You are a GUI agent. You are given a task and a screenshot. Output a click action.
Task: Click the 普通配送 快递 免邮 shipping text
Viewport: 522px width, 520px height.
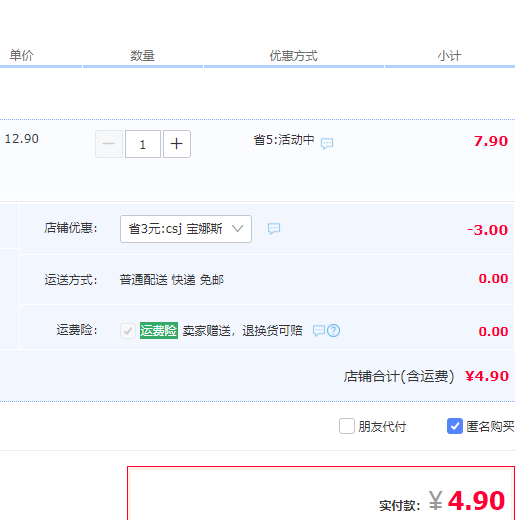tap(172, 280)
